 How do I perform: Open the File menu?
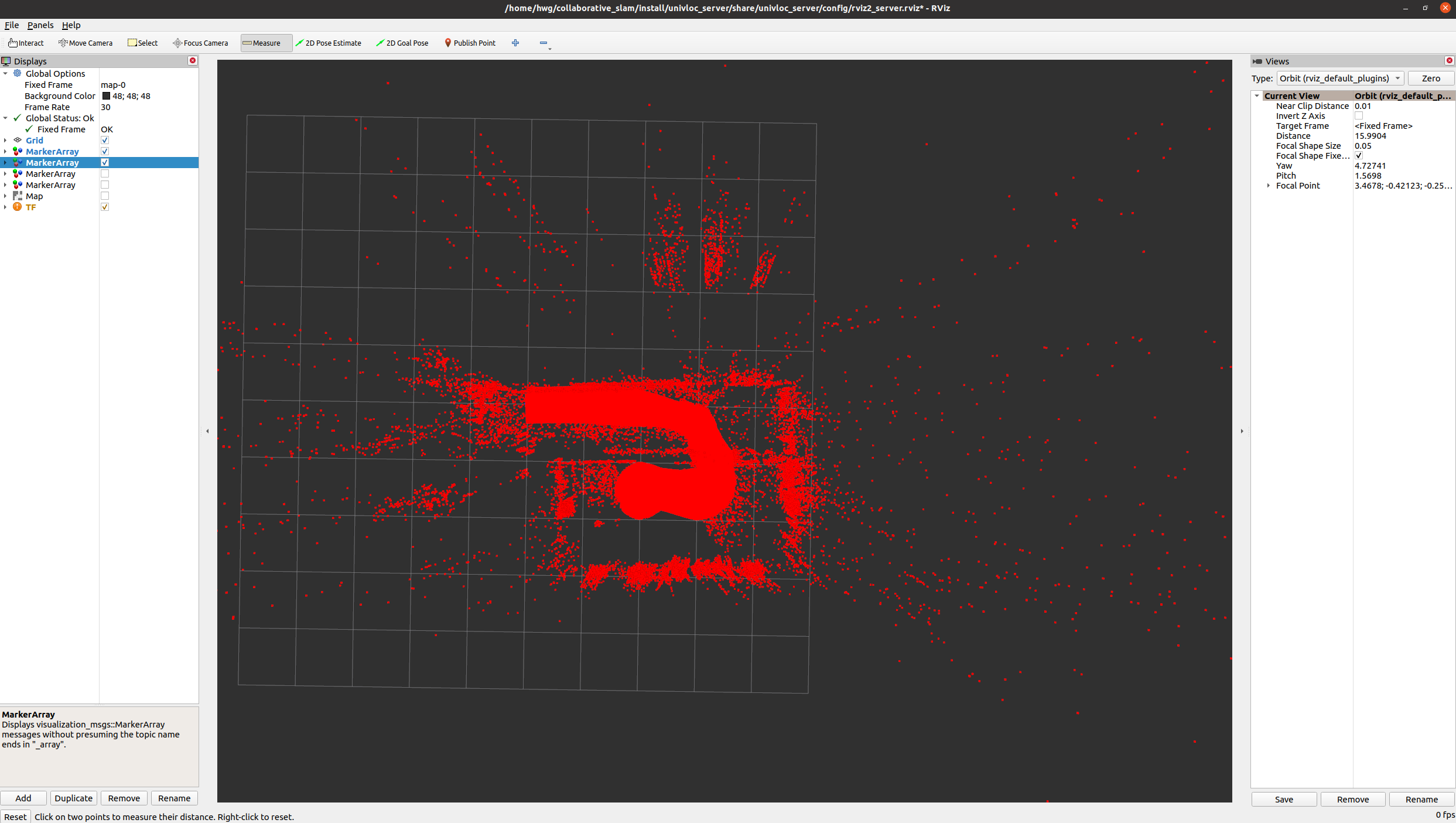[11, 25]
